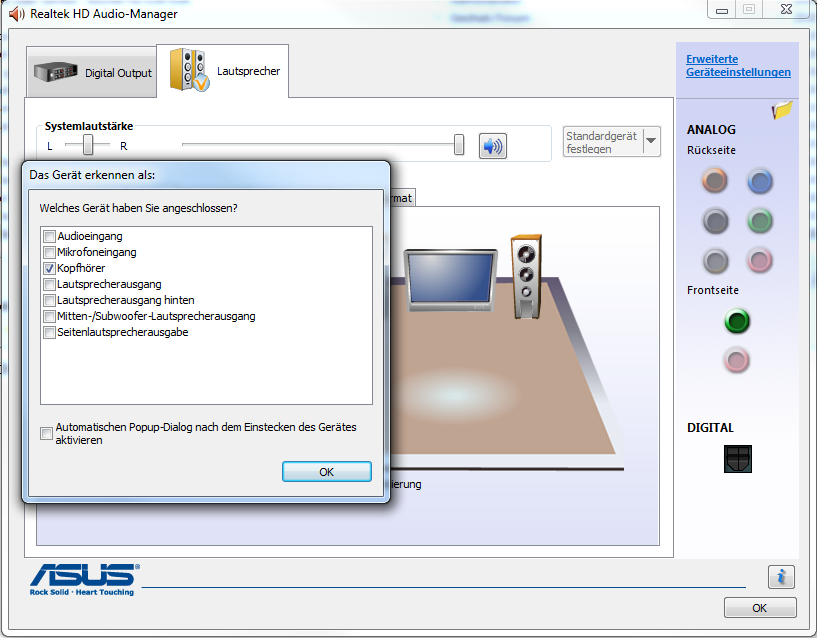The image size is (817, 638).
Task: Uncheck the Kopfhörer checkbox
Action: click(49, 268)
